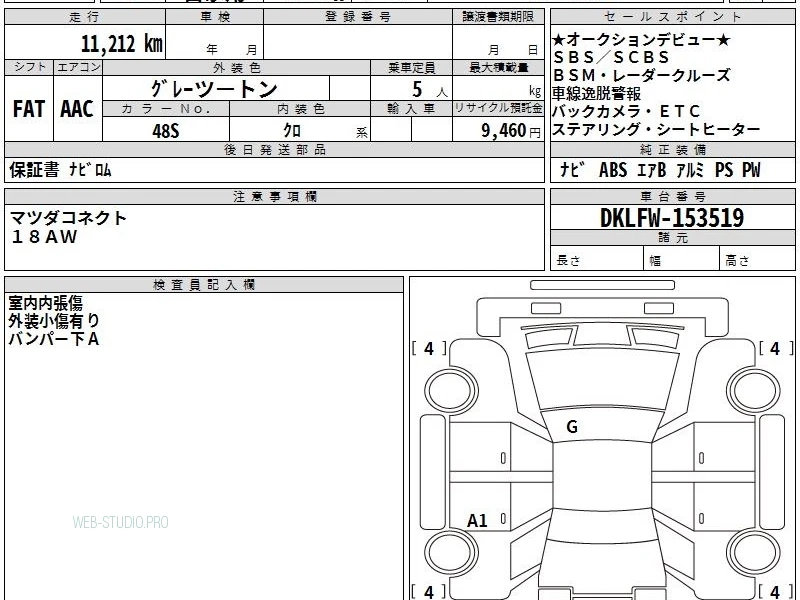
Task: Click the 保証書 text
Action: 34,169
